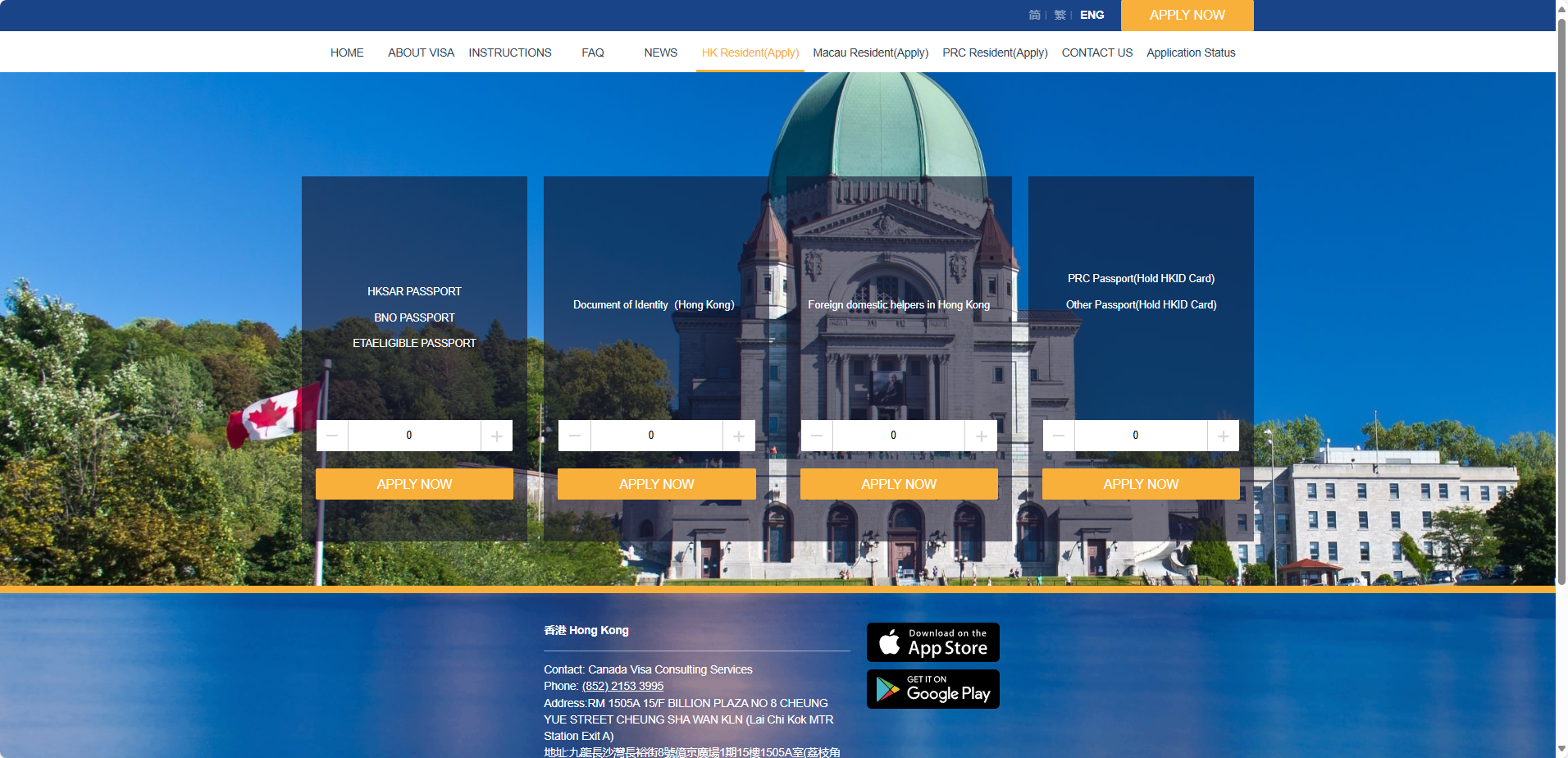This screenshot has height=758, width=1568.
Task: Add one to PRC Passport applicant count
Action: [x=1223, y=436]
